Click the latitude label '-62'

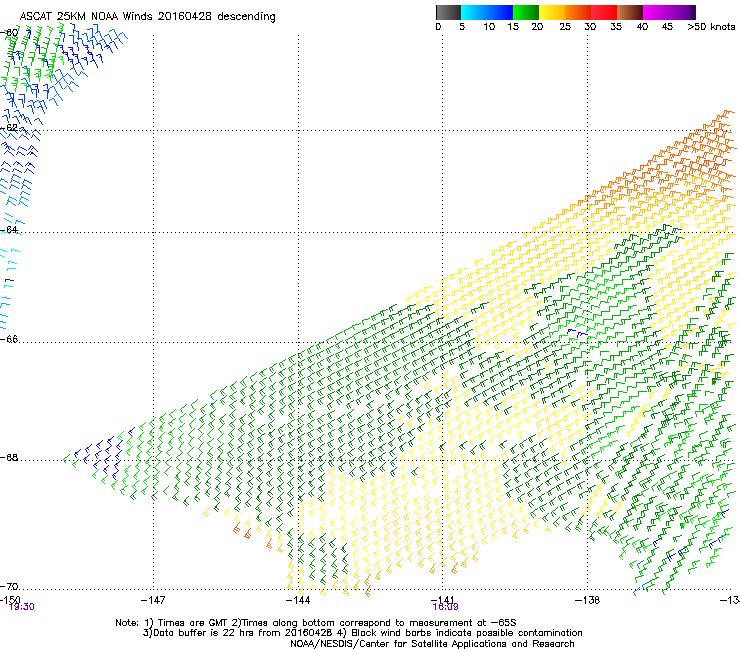9,127
